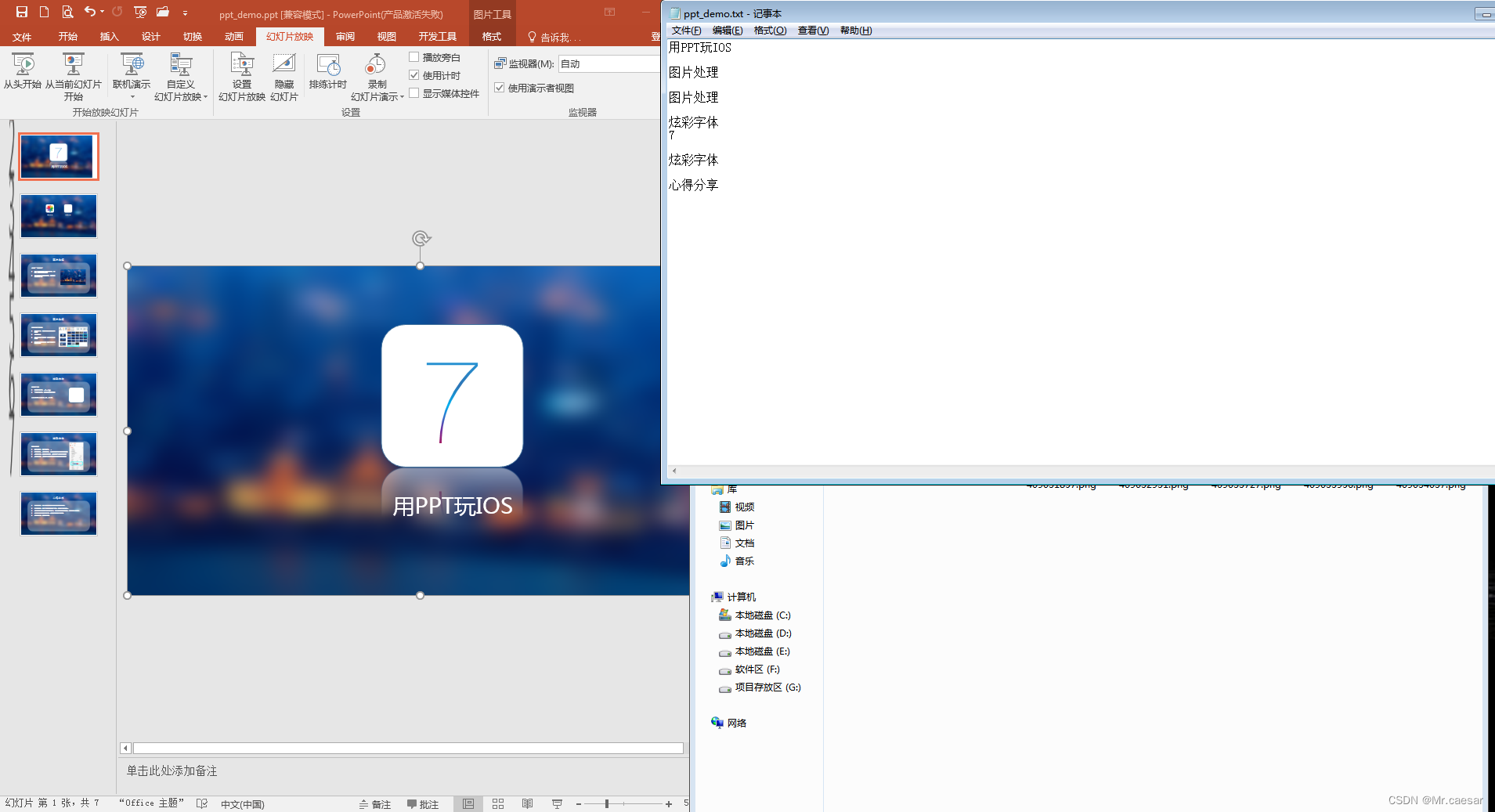
Task: Open the Undo history dropdown arrow
Action: [x=102, y=12]
